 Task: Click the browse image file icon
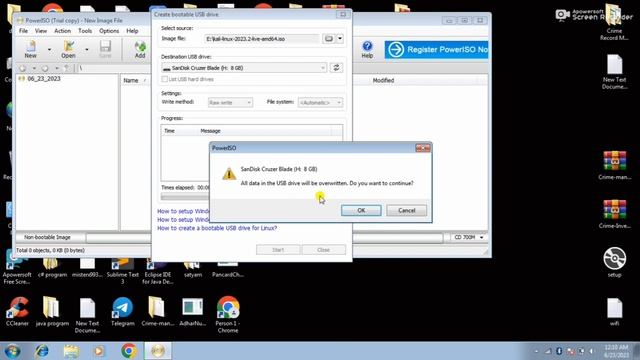(x=329, y=39)
